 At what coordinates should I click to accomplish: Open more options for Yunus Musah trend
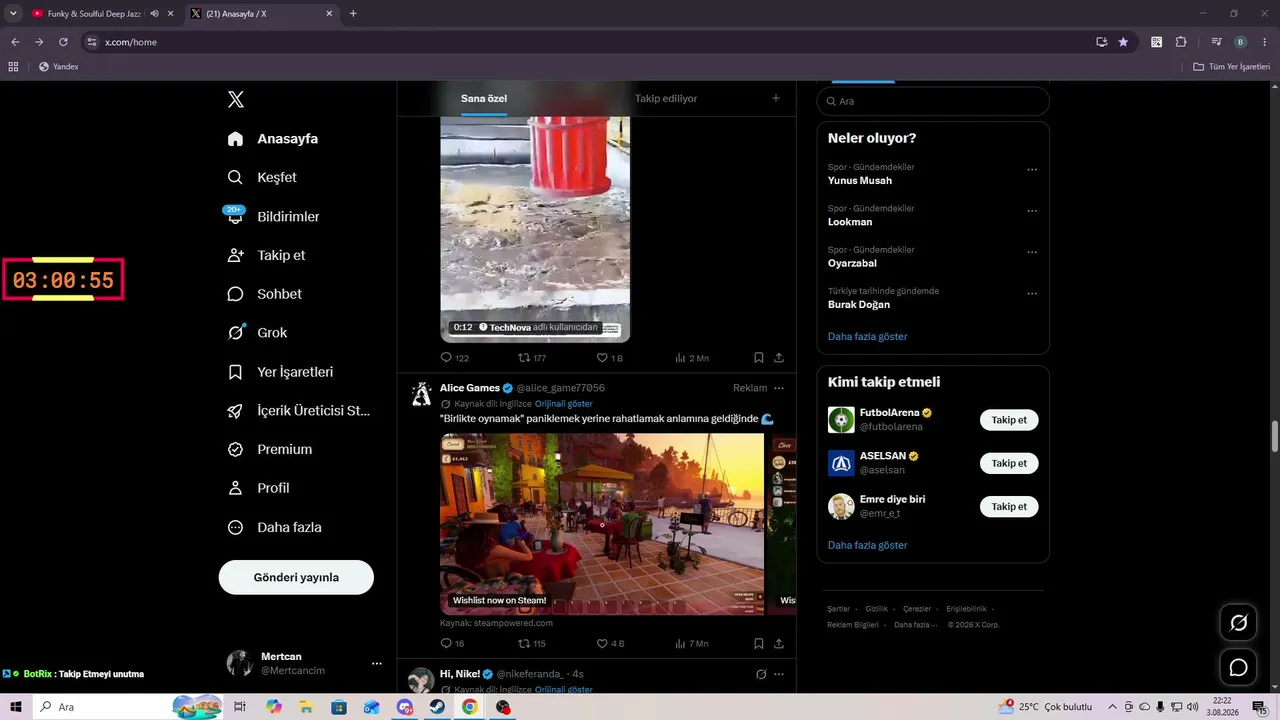pyautogui.click(x=1032, y=170)
